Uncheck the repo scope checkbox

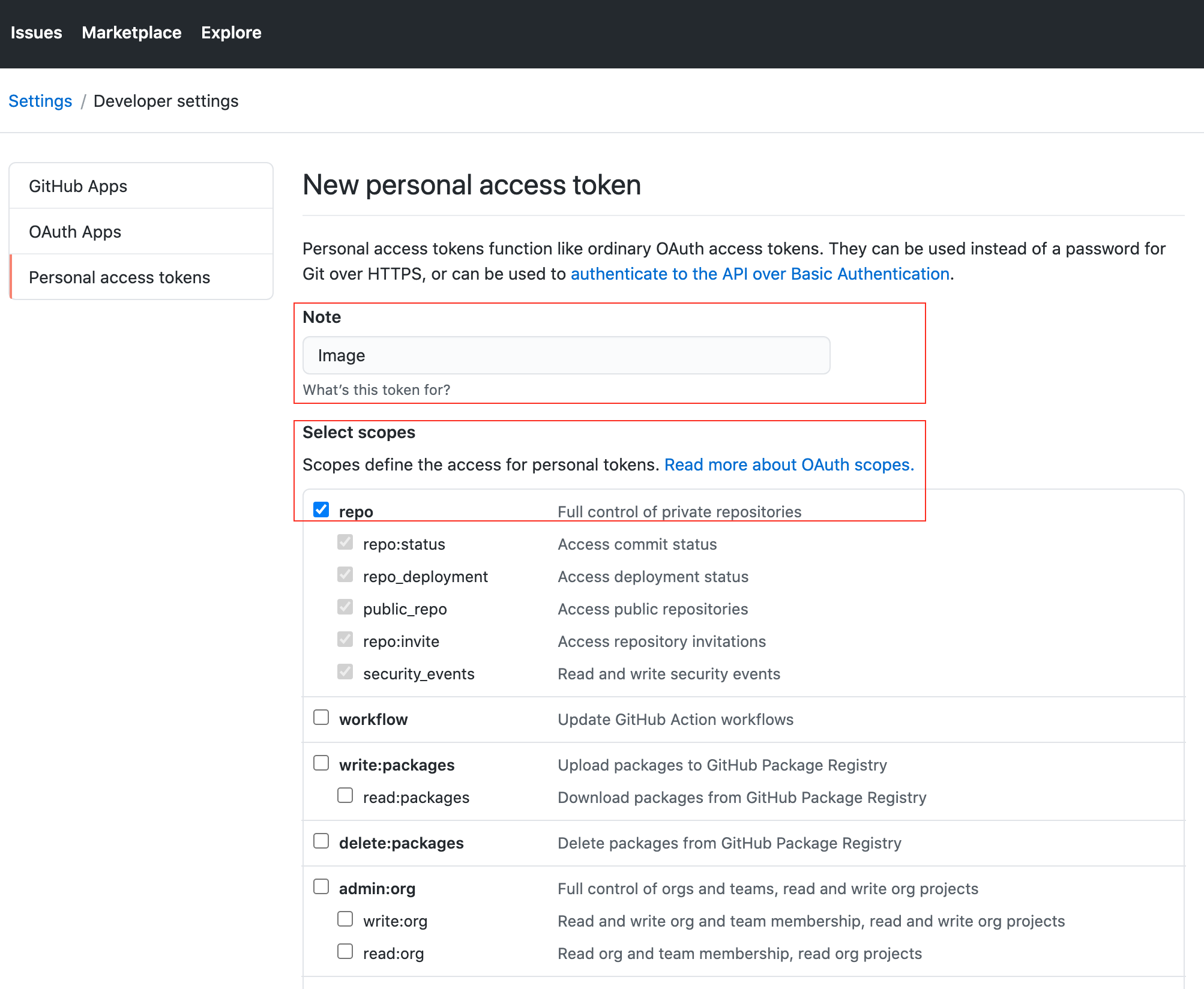pyautogui.click(x=321, y=510)
